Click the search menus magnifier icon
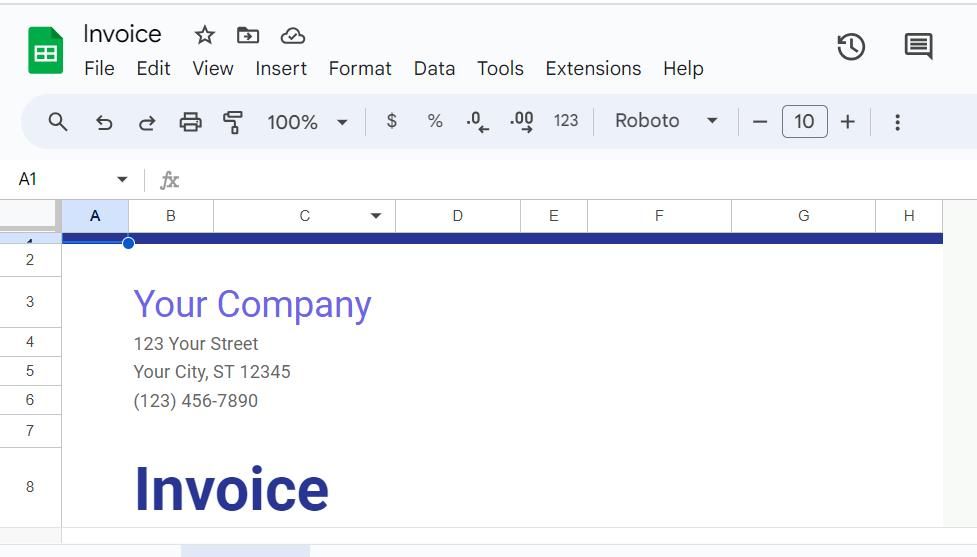Screen dimensions: 977x557 58,121
